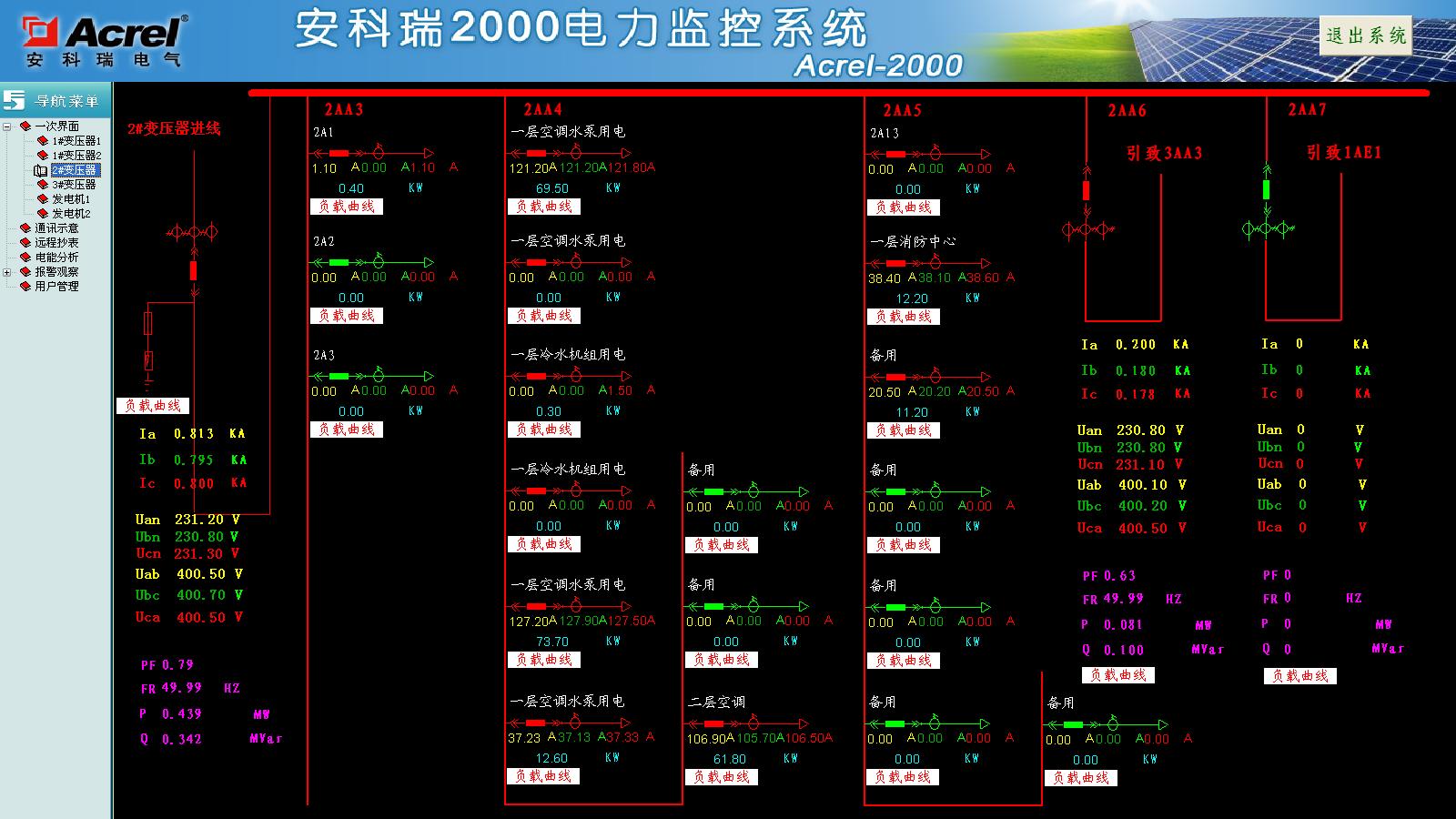Click the red book icon beside 用户管理

tap(25, 287)
